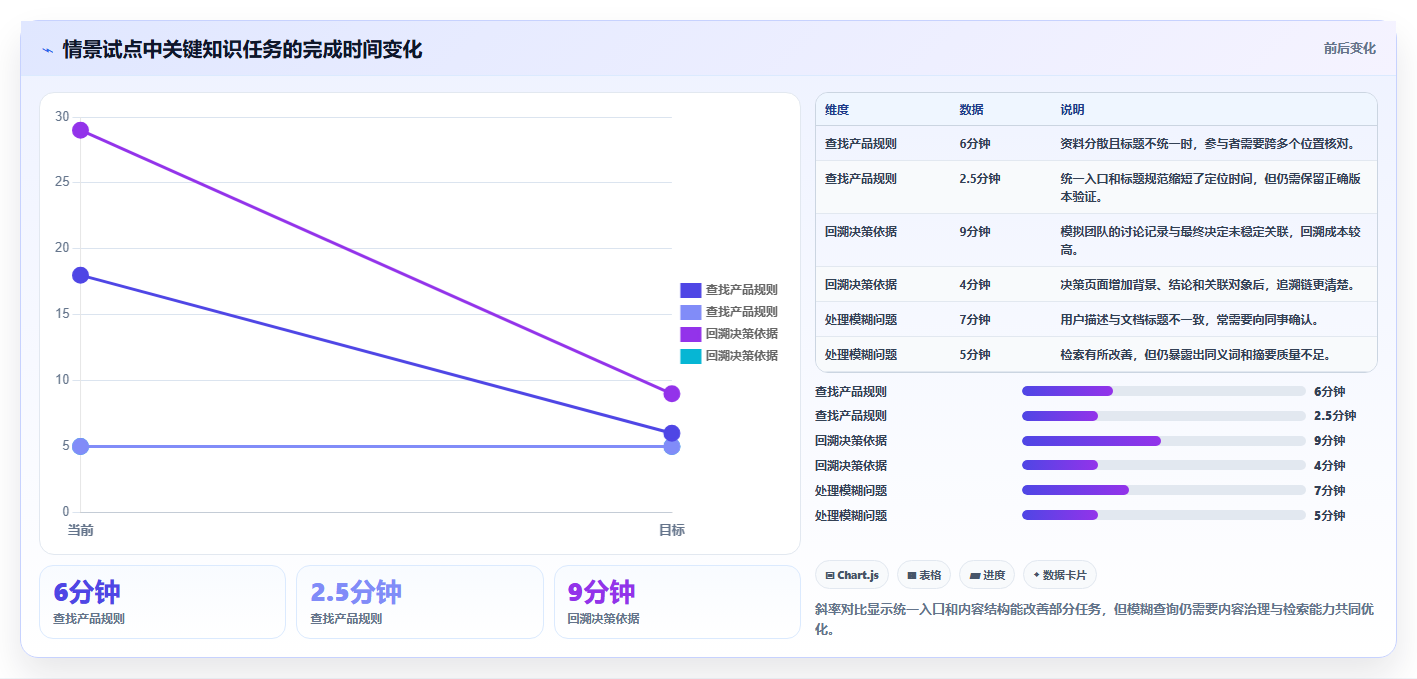Screen dimensions: 1417x679
Task: Open the 6分钟 查找产品规则 stat card
Action: tap(162, 602)
